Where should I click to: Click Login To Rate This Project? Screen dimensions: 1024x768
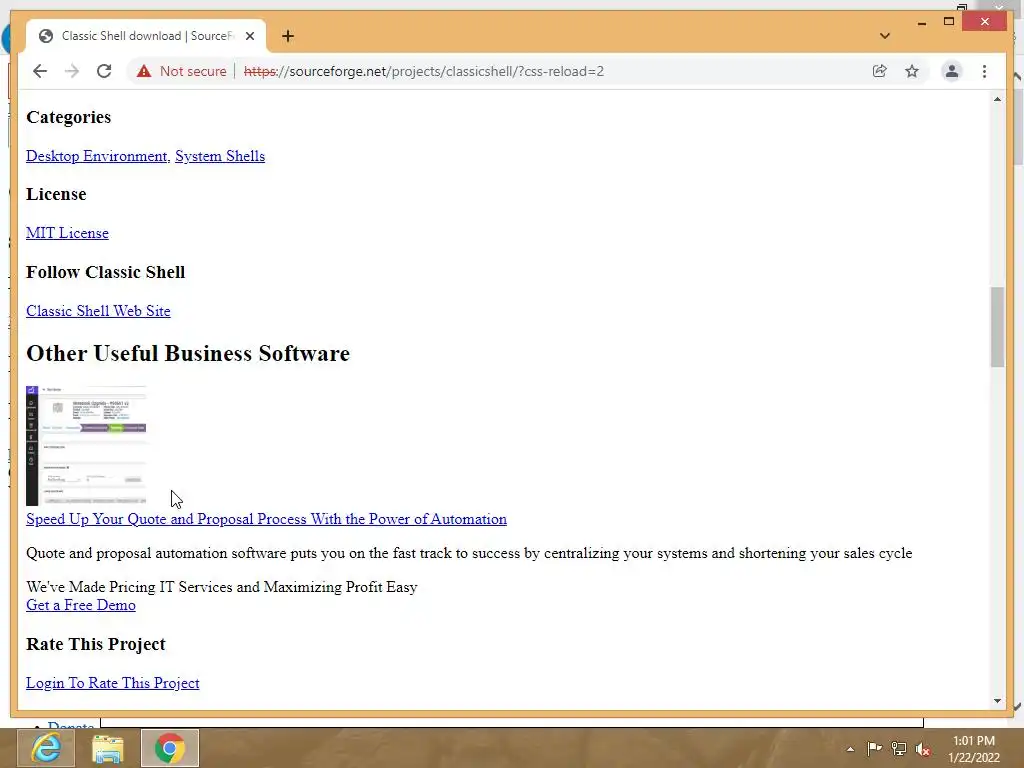[x=113, y=683]
